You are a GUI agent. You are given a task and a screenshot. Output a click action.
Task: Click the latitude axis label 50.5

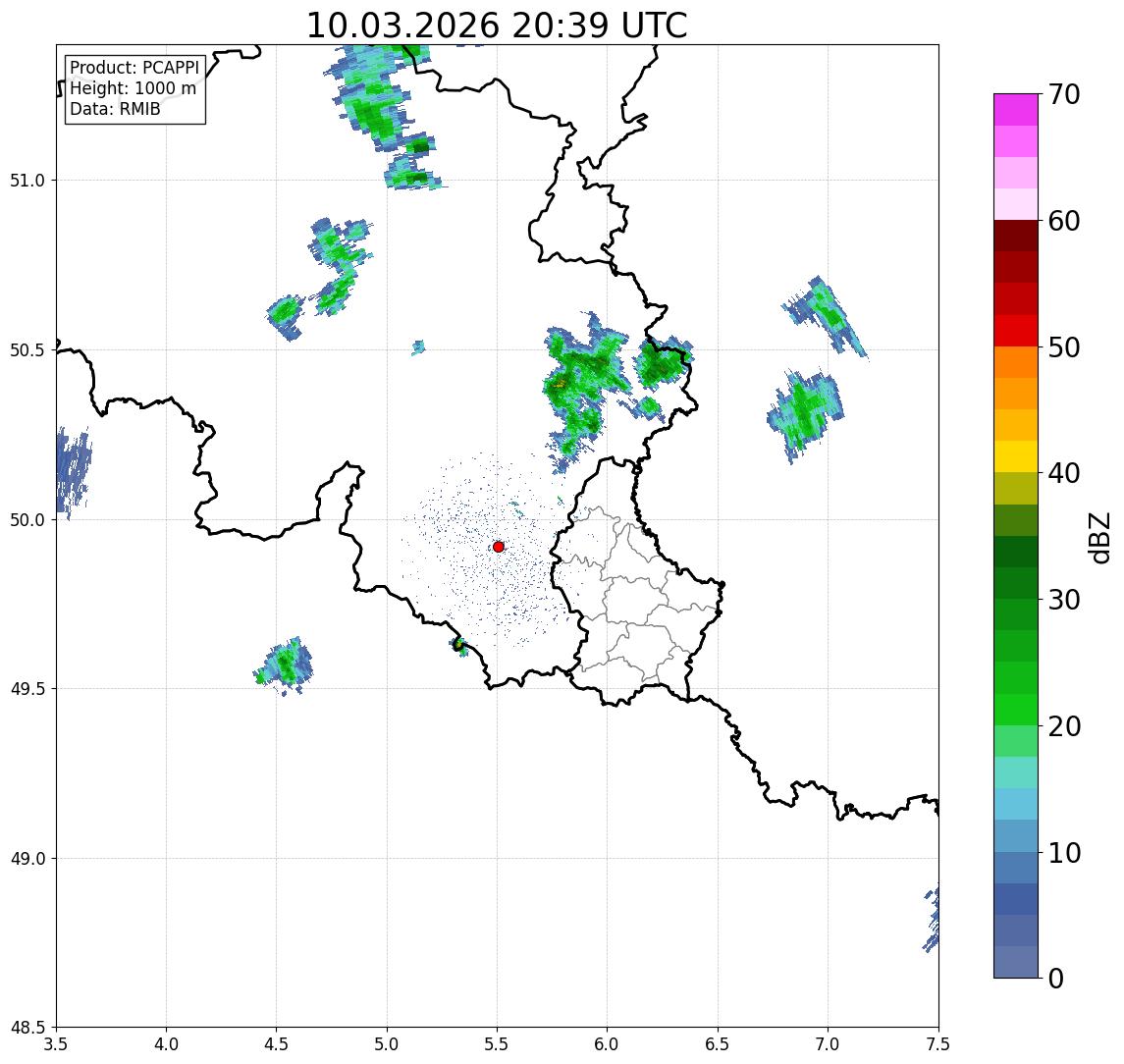coord(27,350)
